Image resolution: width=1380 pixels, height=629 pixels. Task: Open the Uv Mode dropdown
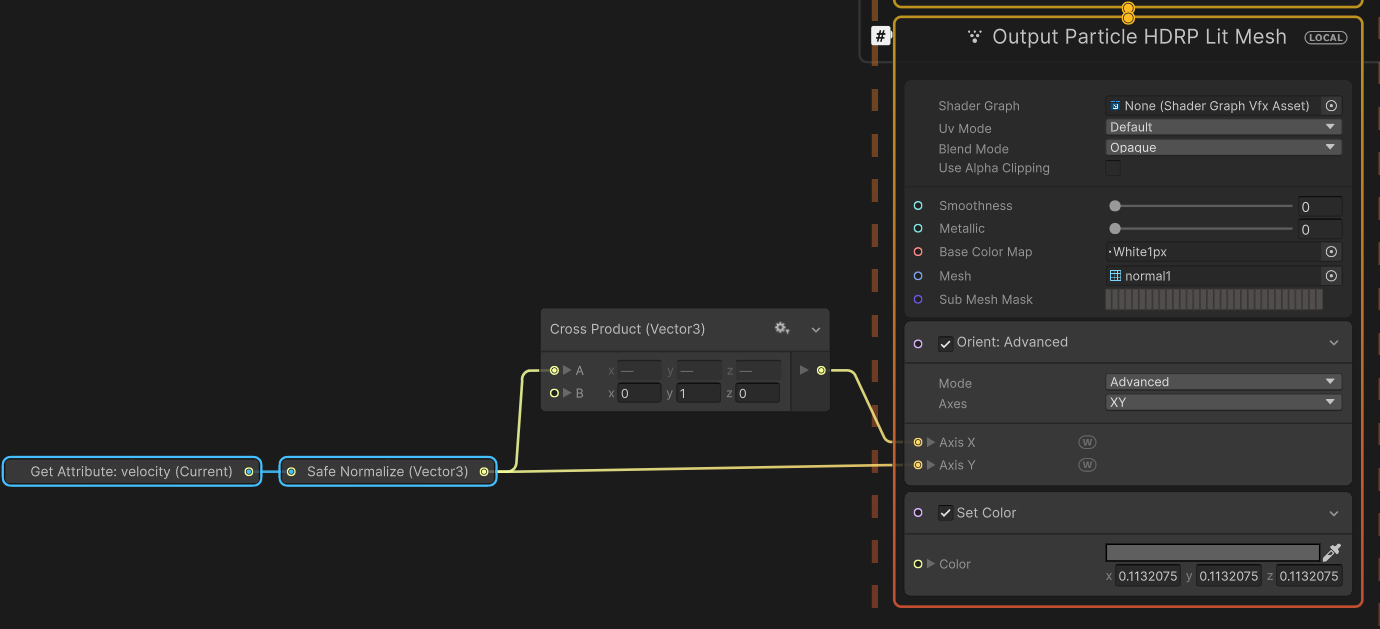(x=1223, y=127)
